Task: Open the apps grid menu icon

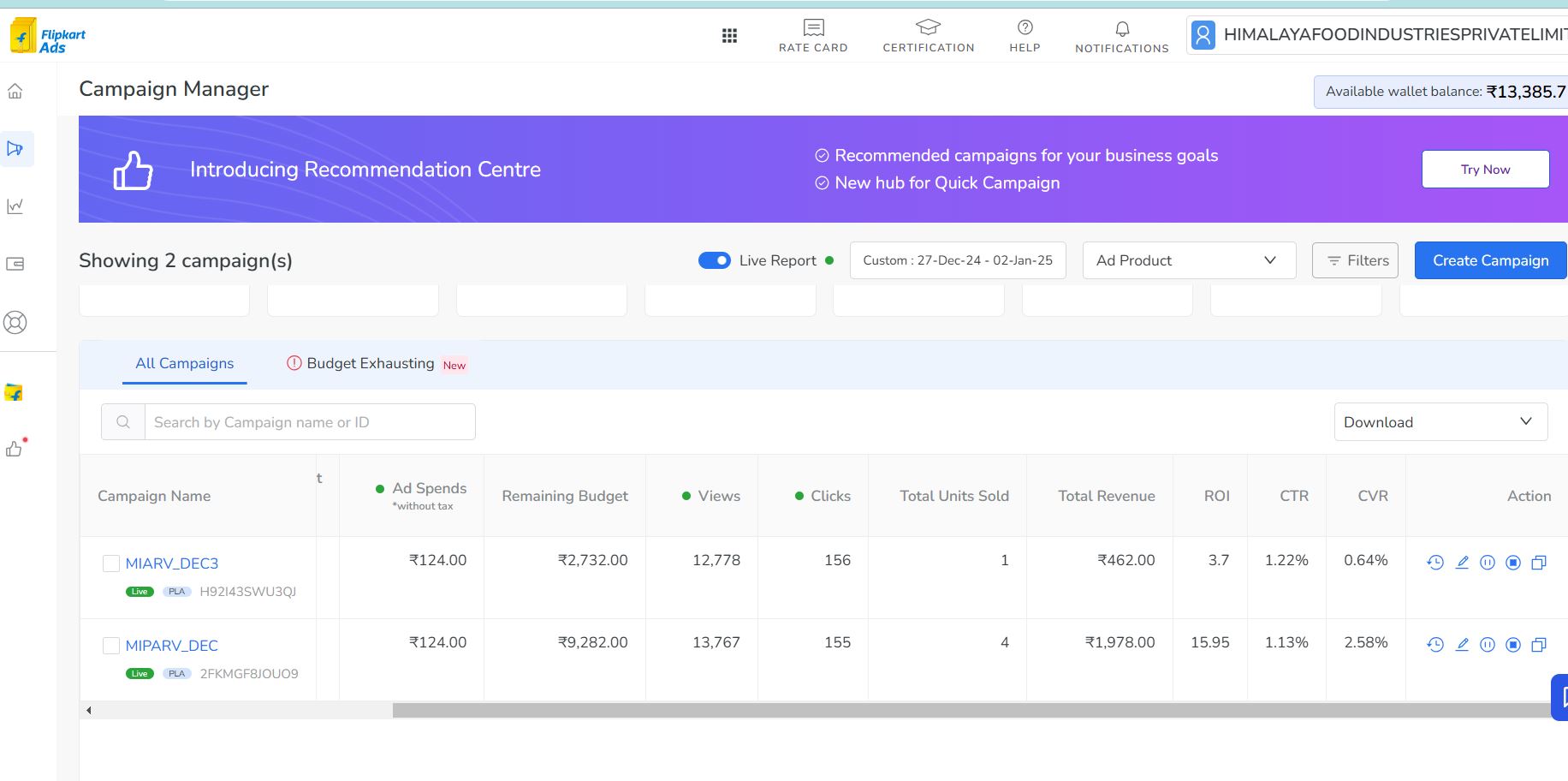Action: click(x=729, y=35)
